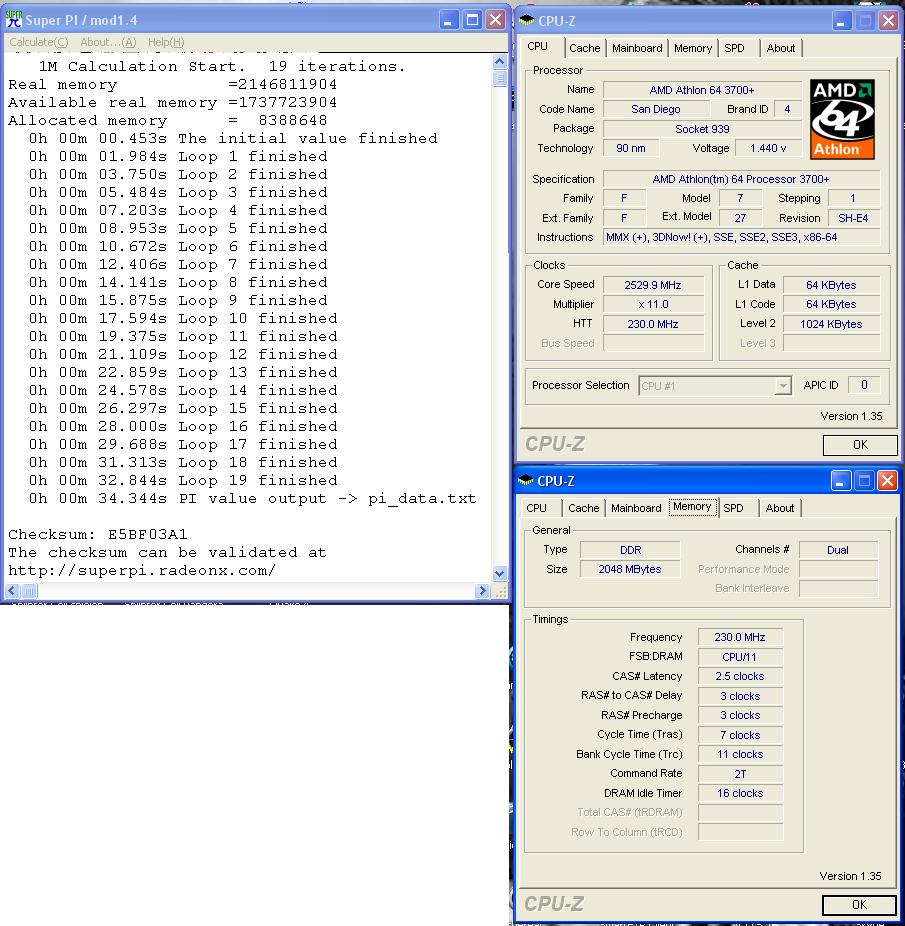Open SPD tab in bottom CPU-Z window
Image resolution: width=905 pixels, height=926 pixels.
tap(733, 508)
